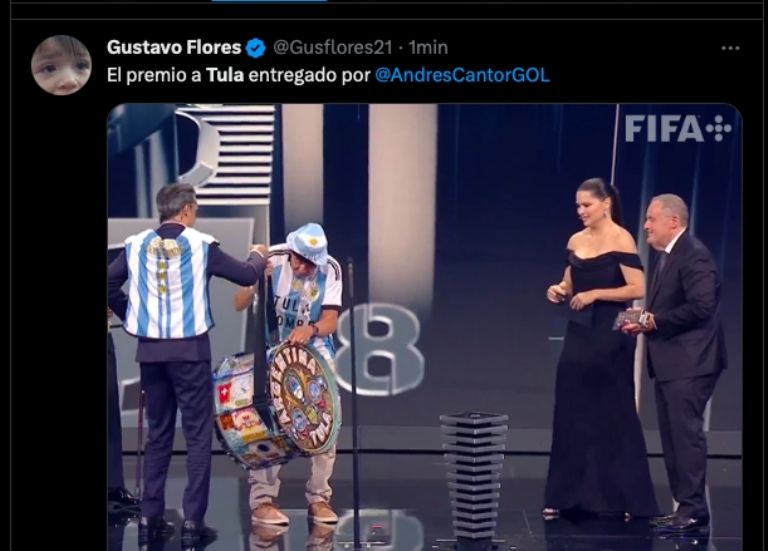This screenshot has height=551, width=768.
Task: Click the large number 8 on stage
Action: pos(377,349)
